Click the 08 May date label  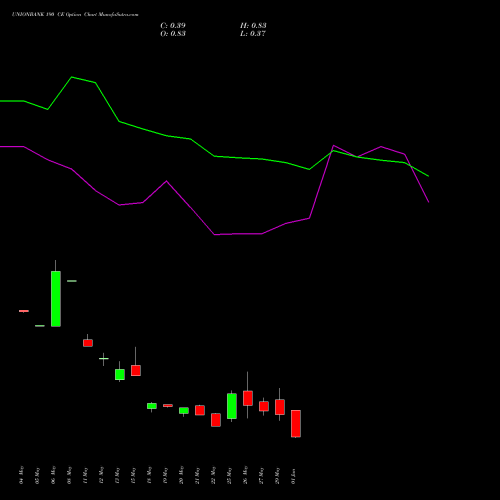(x=70, y=475)
